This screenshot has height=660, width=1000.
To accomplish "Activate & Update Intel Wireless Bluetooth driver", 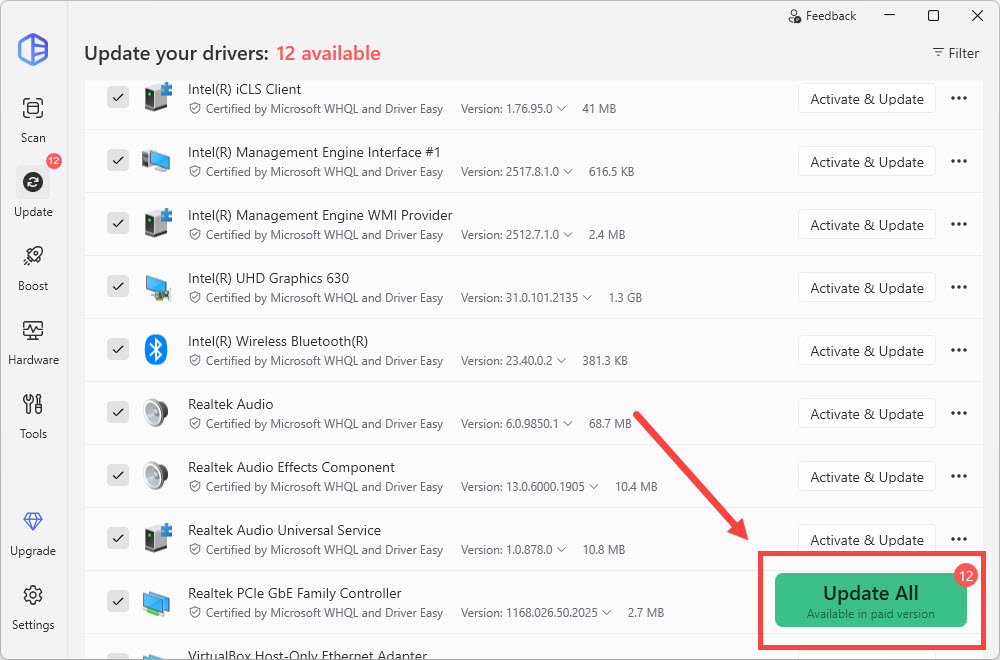I will pos(866,351).
